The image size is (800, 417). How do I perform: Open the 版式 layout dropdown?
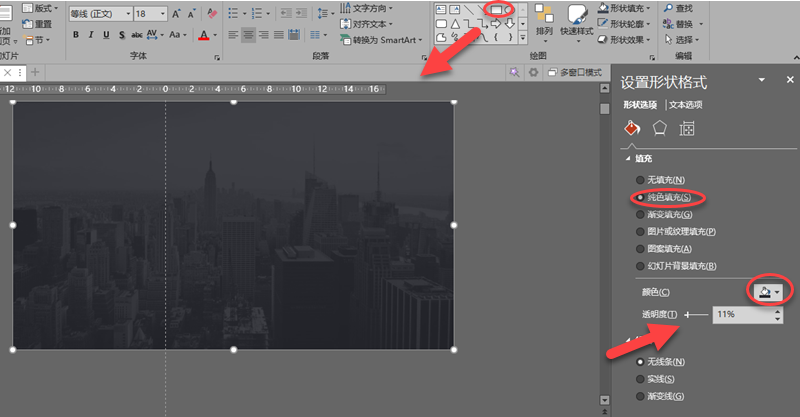(40, 8)
